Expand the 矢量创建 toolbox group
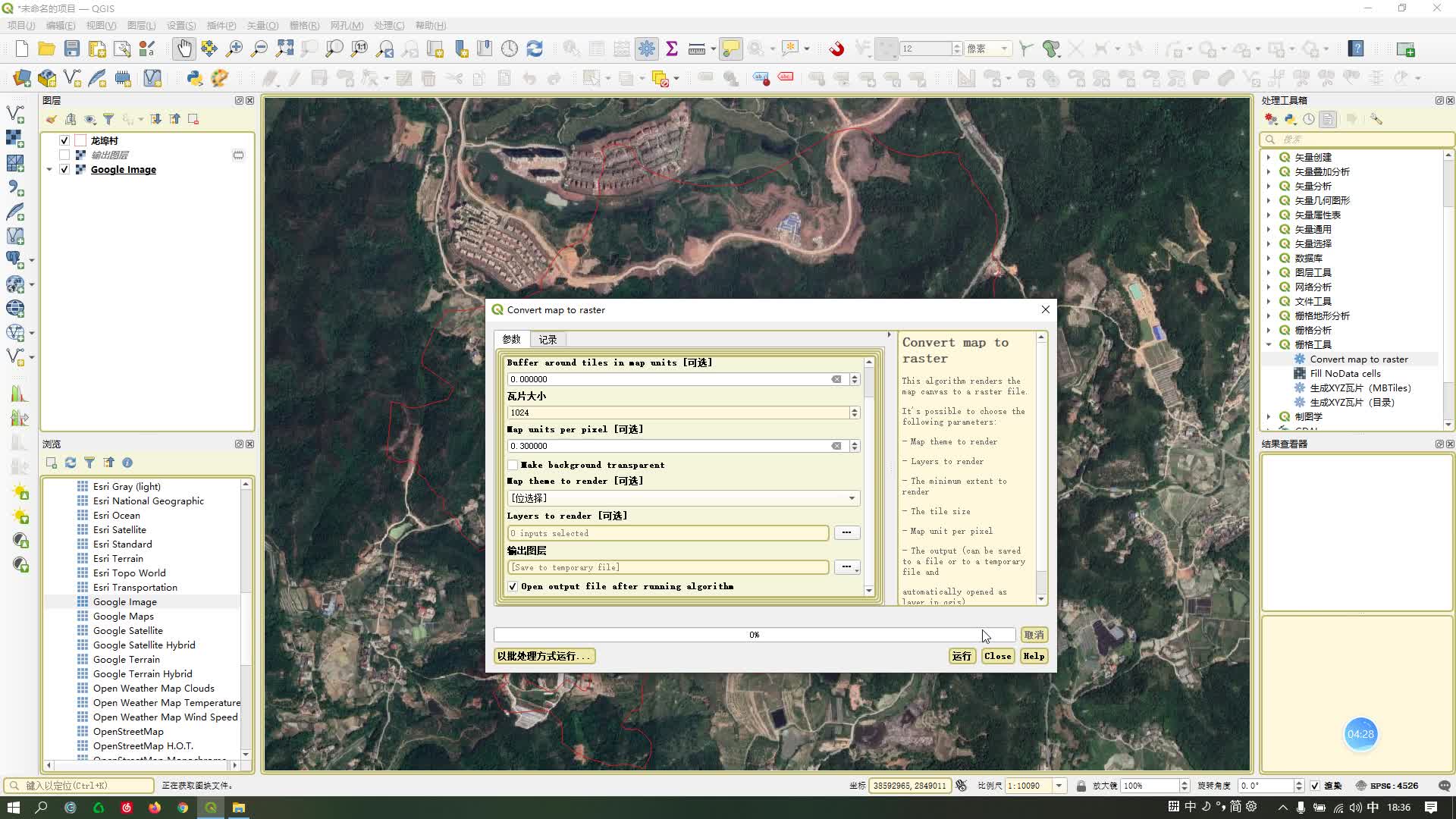This screenshot has width=1456, height=819. point(1269,157)
